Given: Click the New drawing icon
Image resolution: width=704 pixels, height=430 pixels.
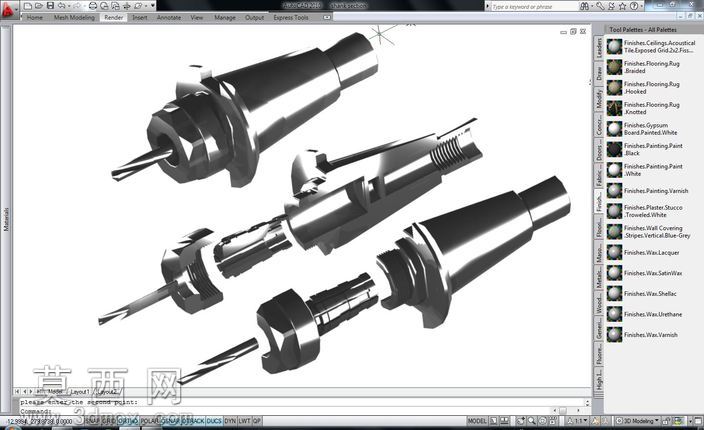Looking at the screenshot, I should tap(28, 6).
